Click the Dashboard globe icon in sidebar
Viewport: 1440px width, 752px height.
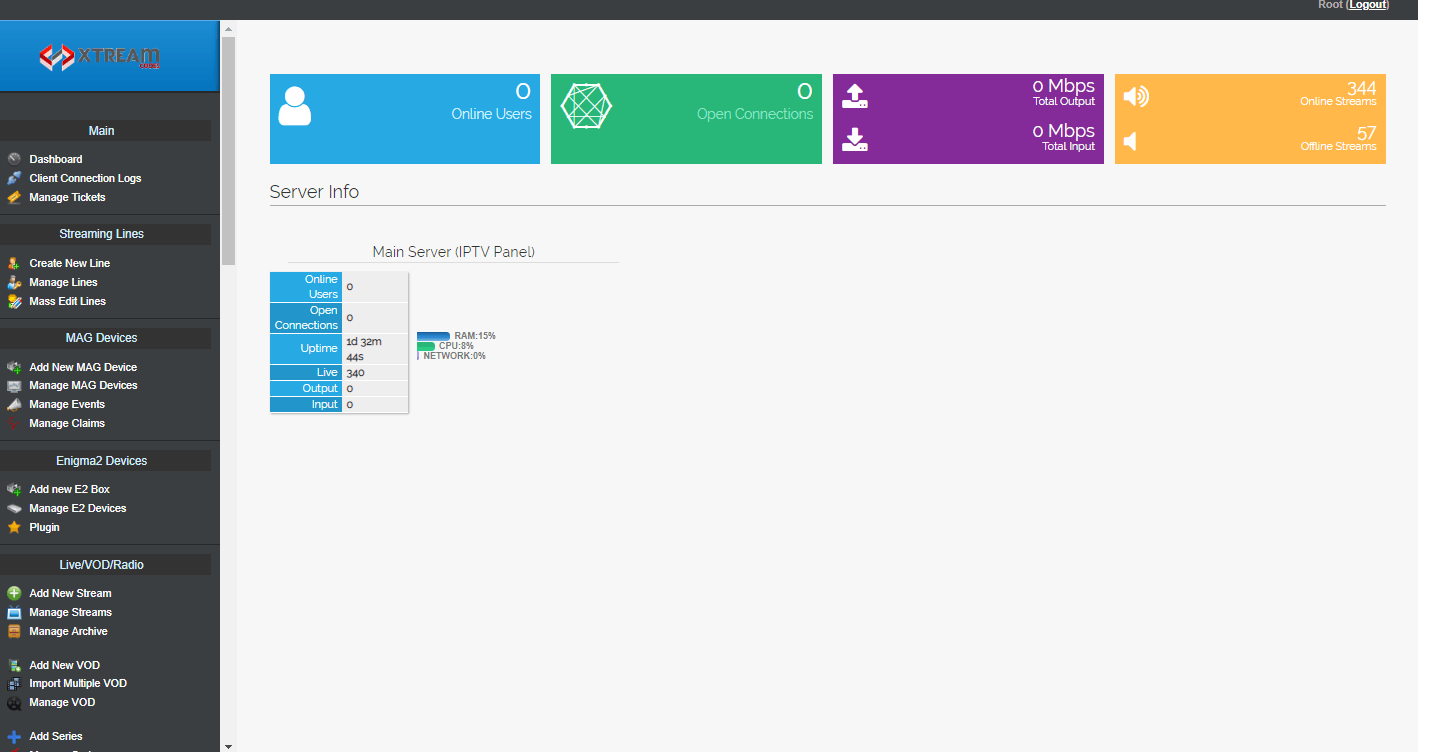point(14,159)
